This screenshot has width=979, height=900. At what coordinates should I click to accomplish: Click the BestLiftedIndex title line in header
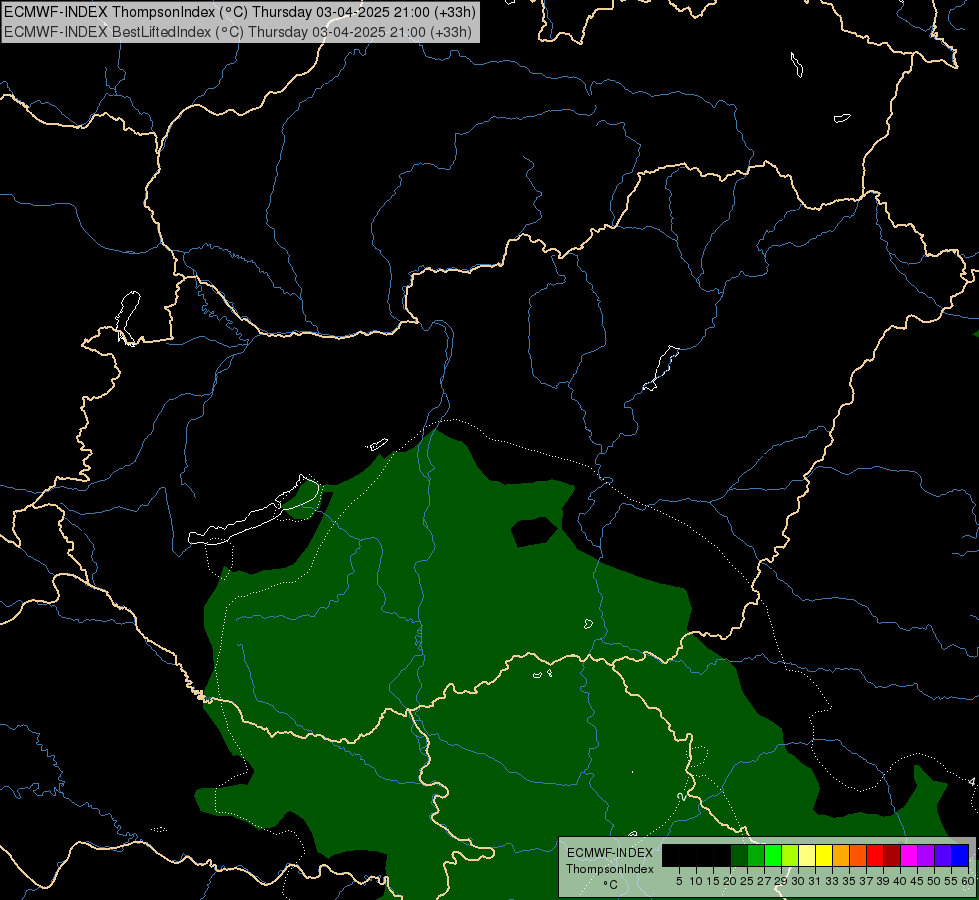click(238, 32)
